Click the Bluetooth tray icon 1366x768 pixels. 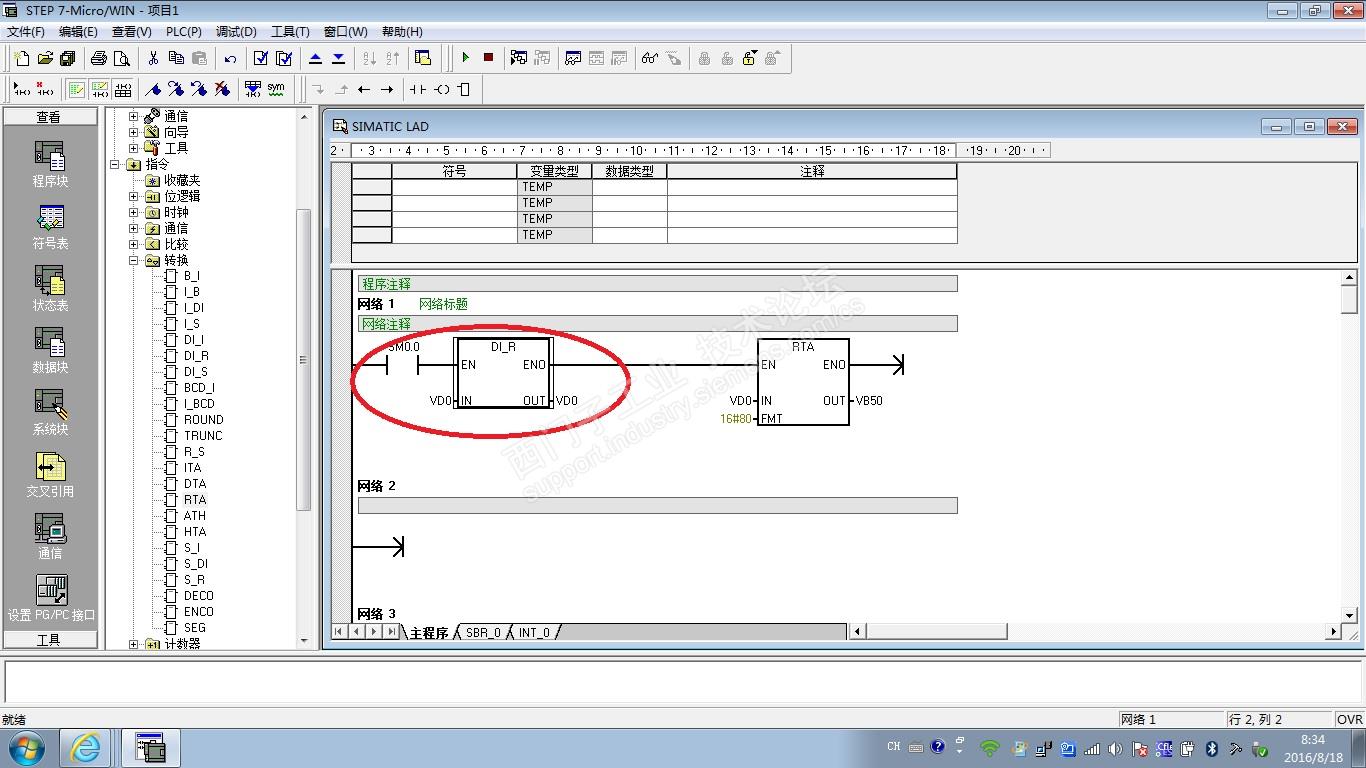(1212, 748)
